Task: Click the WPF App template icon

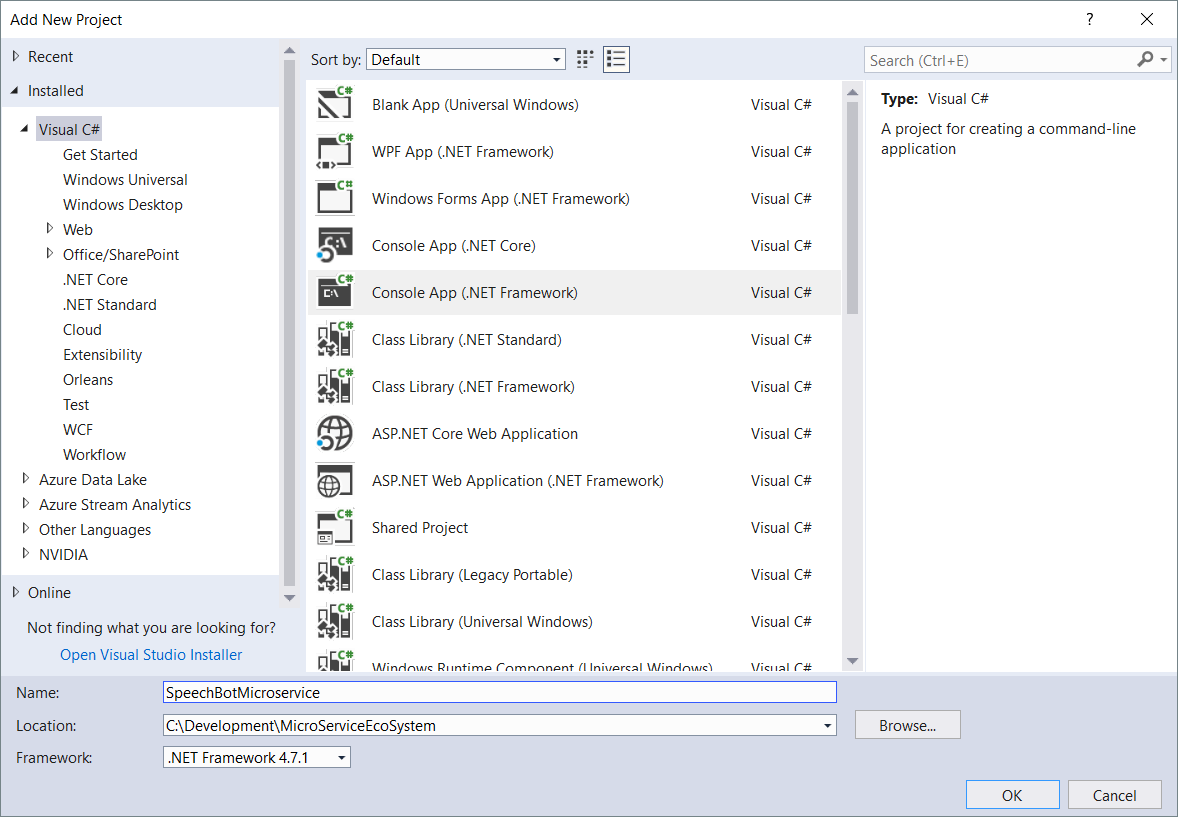Action: point(334,151)
